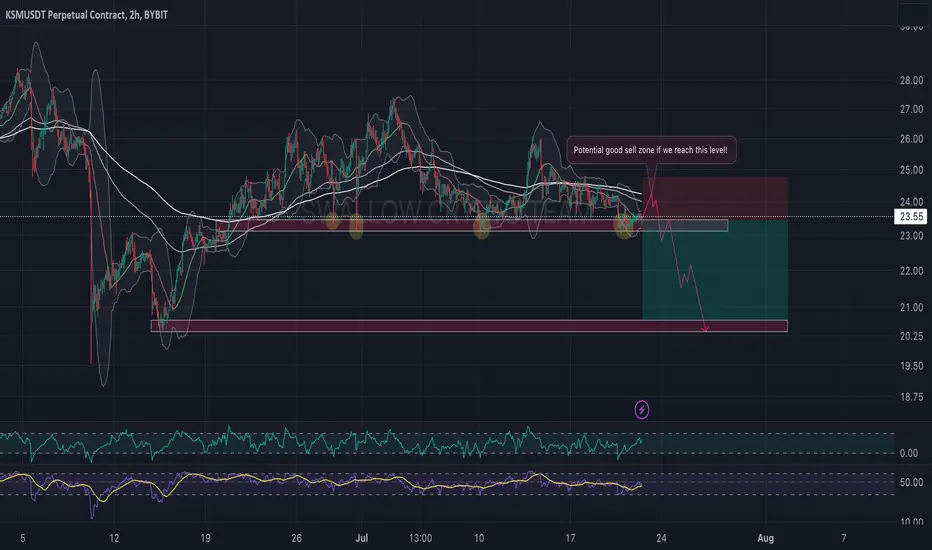Click the lower support rectangle near 20.50
932x550 pixels.
pos(469,326)
